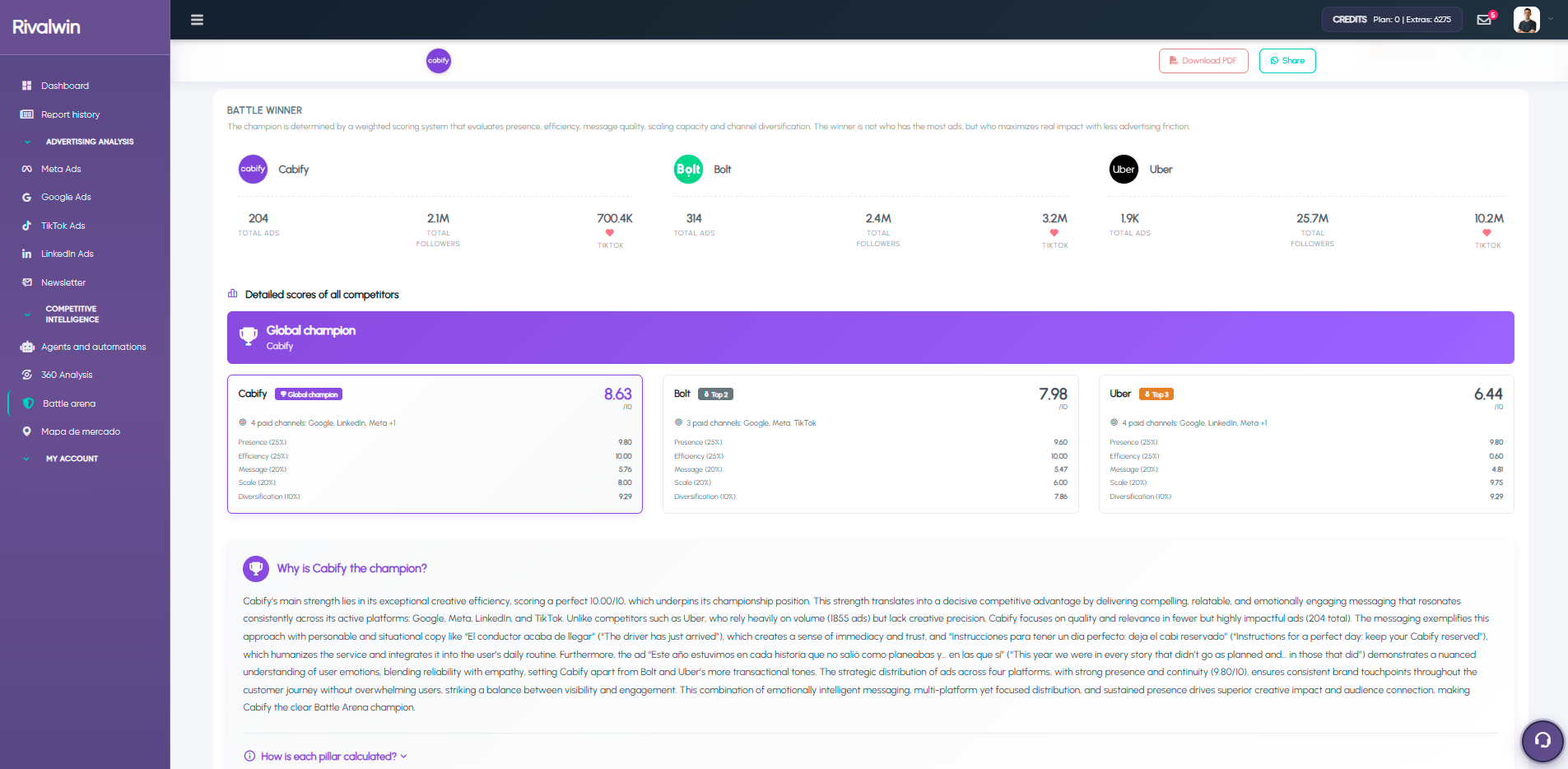Toggle the hamburger sidebar menu
Viewport: 1568px width, 769px height.
click(197, 20)
